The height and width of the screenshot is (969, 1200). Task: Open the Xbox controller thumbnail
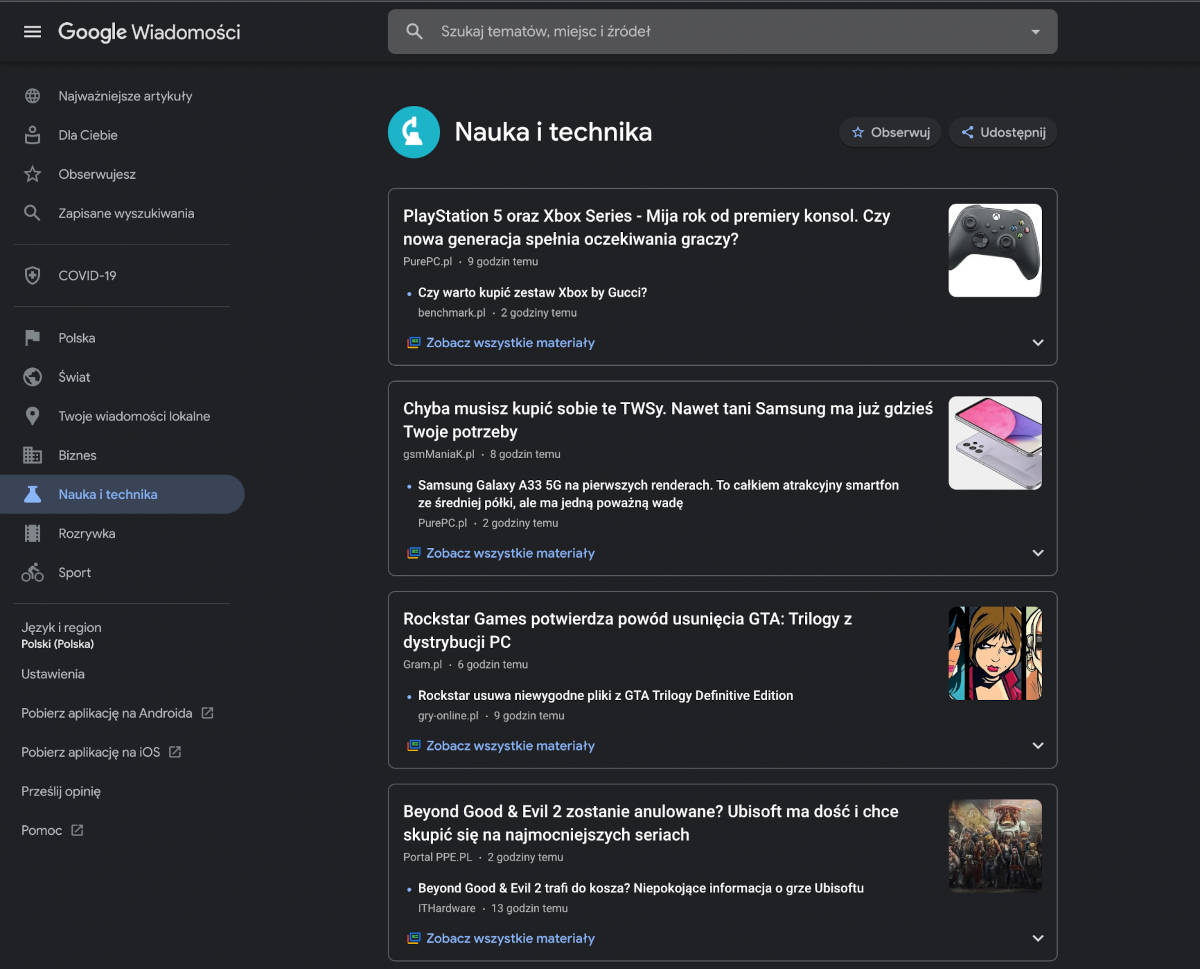click(995, 250)
